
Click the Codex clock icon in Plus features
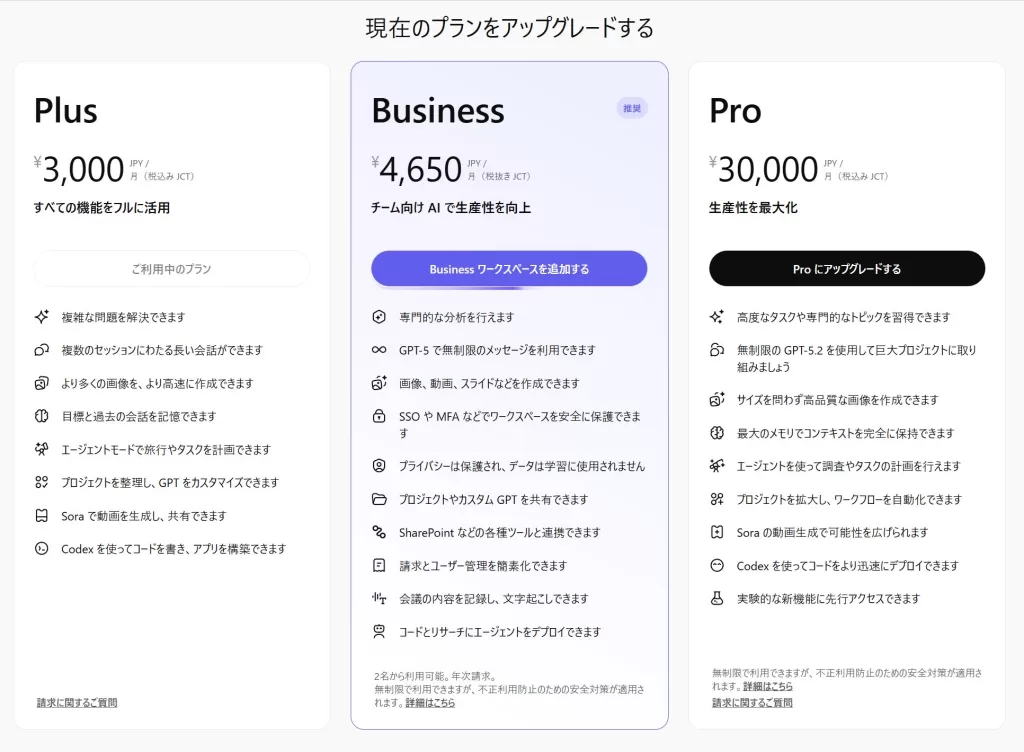click(42, 549)
